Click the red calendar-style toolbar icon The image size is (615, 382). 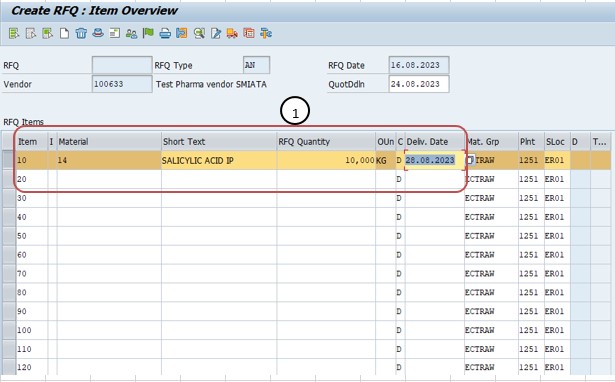tap(249, 33)
